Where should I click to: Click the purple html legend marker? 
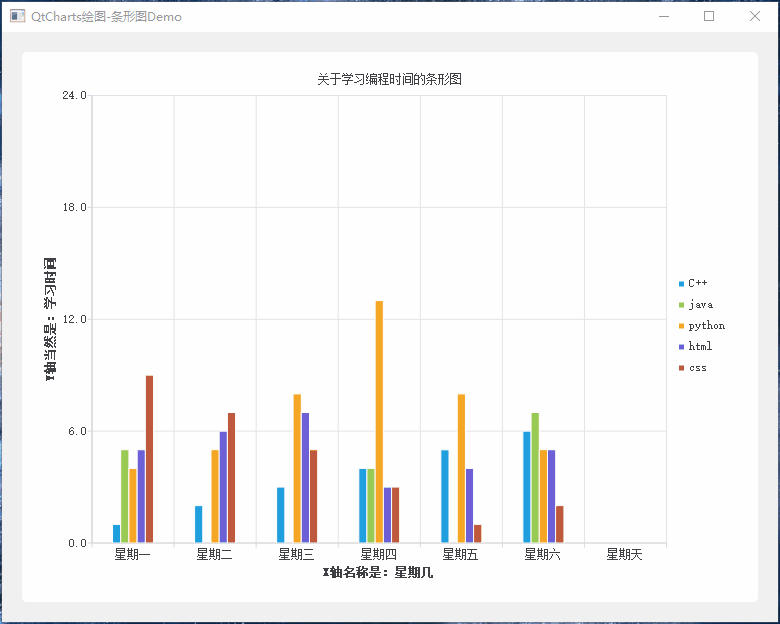tap(682, 347)
